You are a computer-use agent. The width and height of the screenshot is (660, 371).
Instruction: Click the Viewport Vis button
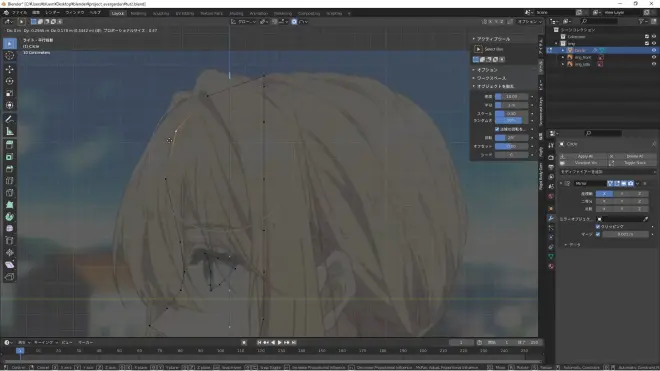coord(585,163)
